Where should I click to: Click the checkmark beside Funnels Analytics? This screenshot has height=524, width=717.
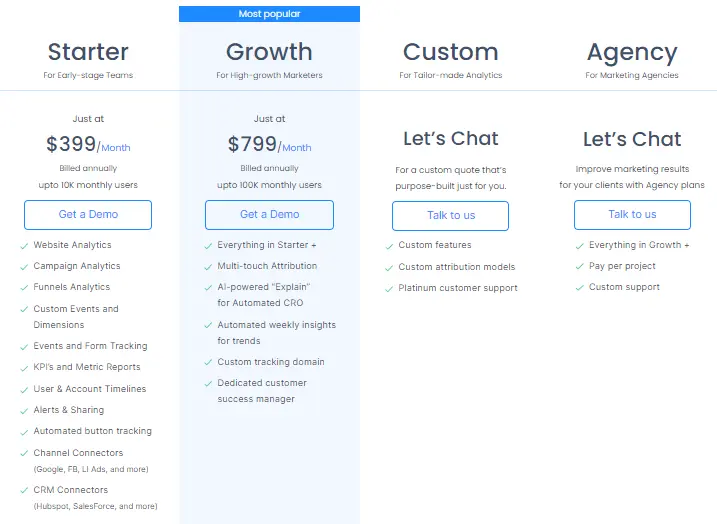coord(23,287)
